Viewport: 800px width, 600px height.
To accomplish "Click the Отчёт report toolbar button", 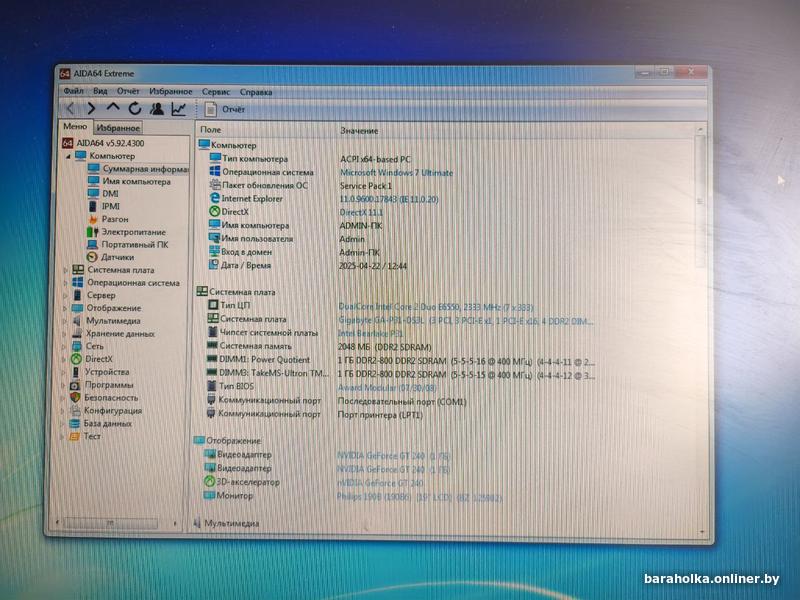I will coord(224,109).
